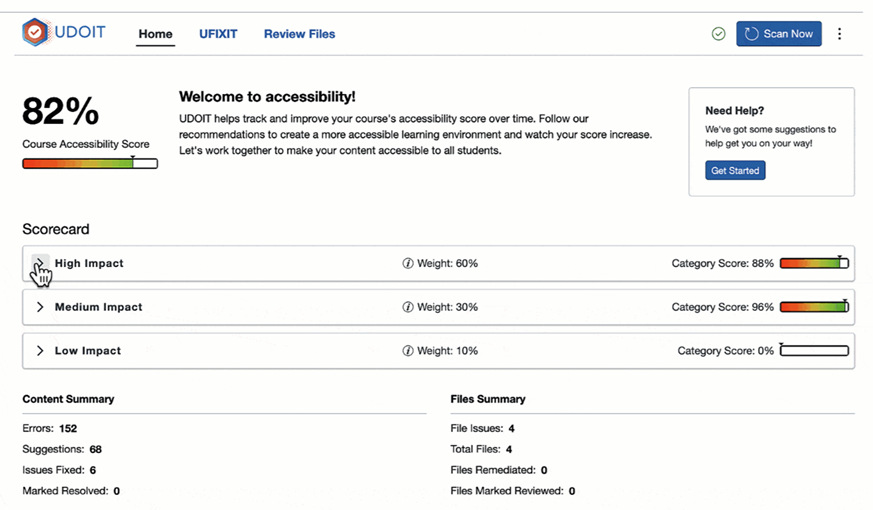This screenshot has width=873, height=510.
Task: Click the Errors: 152 entry
Action: (x=50, y=429)
